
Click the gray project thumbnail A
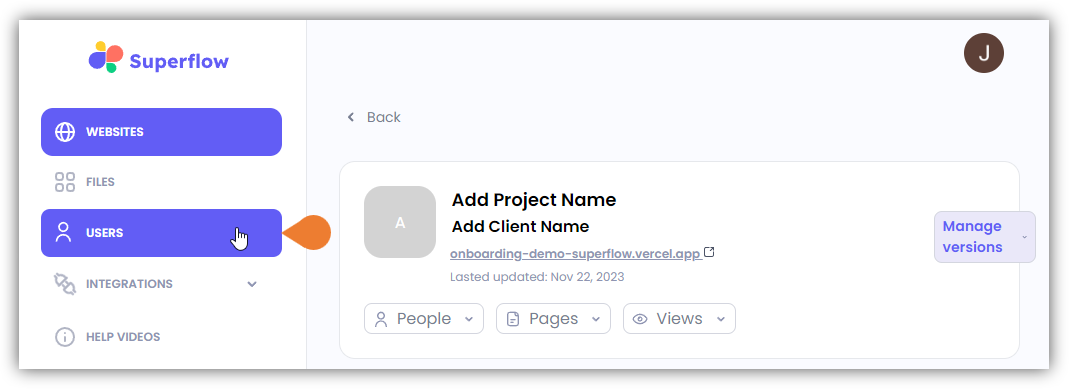[400, 222]
